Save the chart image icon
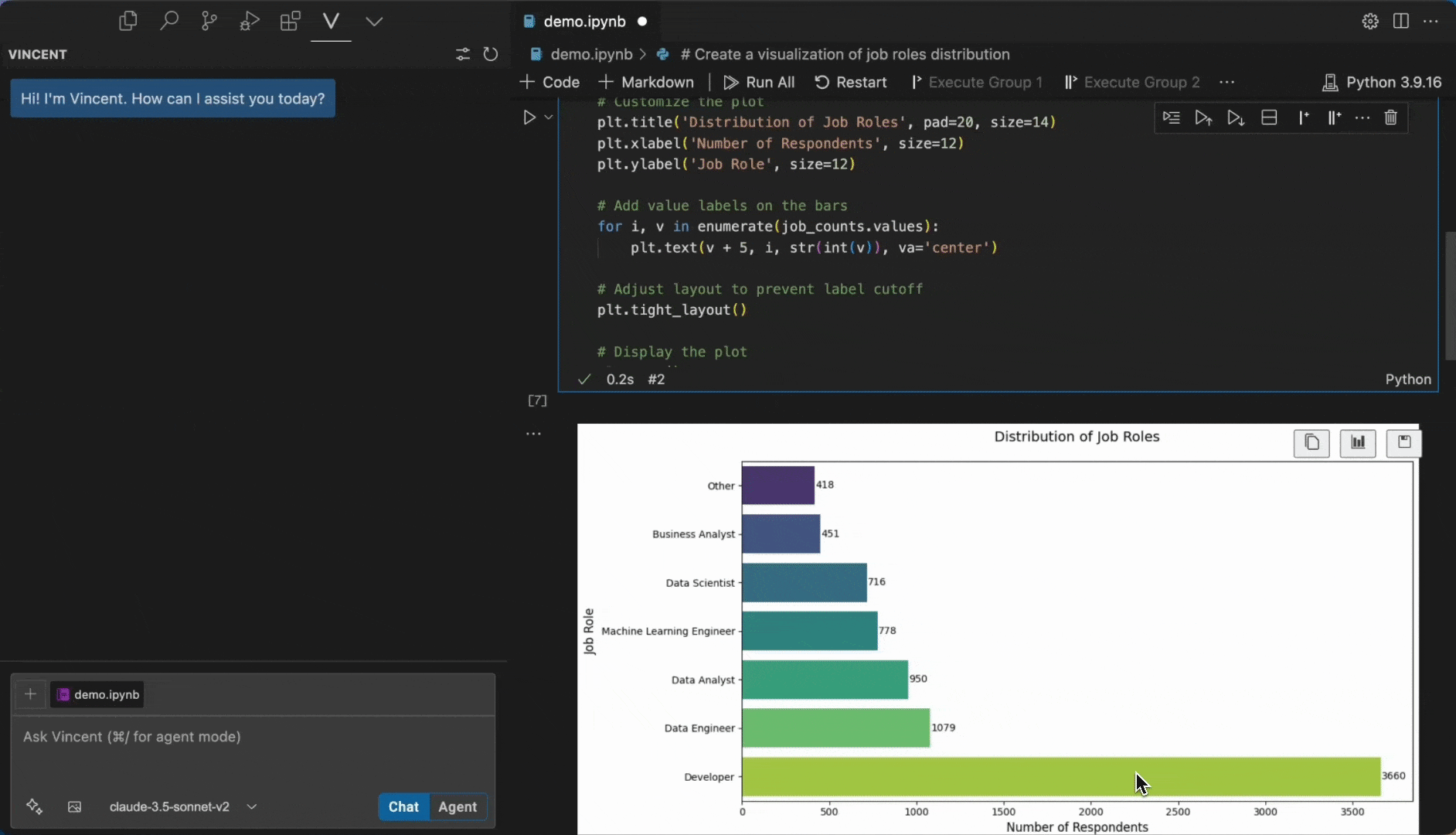The width and height of the screenshot is (1456, 835). (1404, 443)
